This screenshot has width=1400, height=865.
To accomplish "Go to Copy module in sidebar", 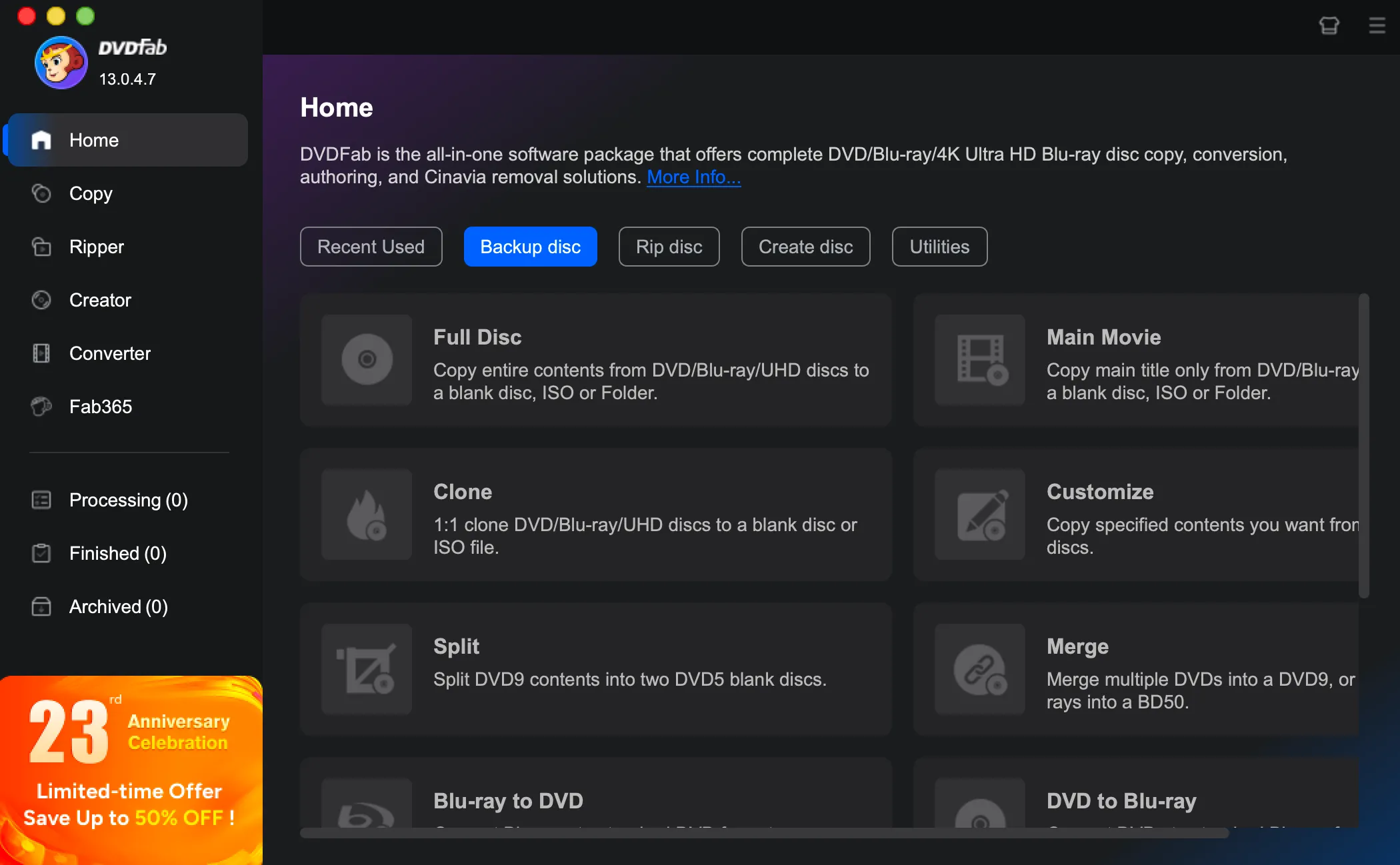I will [91, 193].
